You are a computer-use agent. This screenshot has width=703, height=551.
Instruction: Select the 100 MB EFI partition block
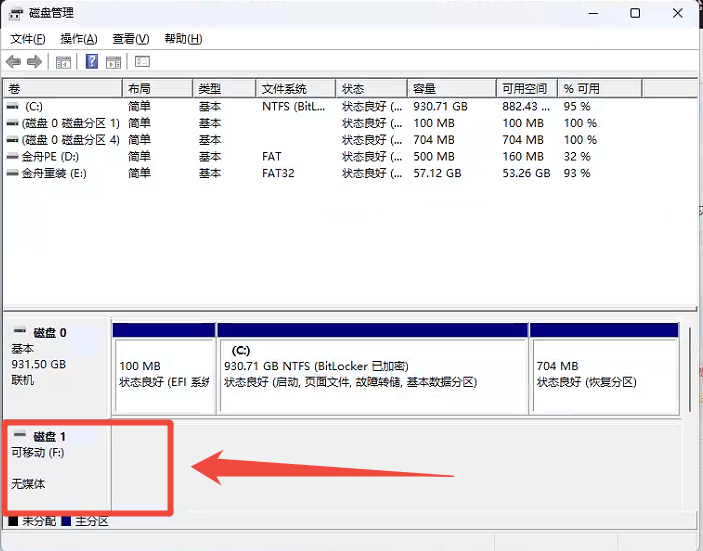(164, 369)
